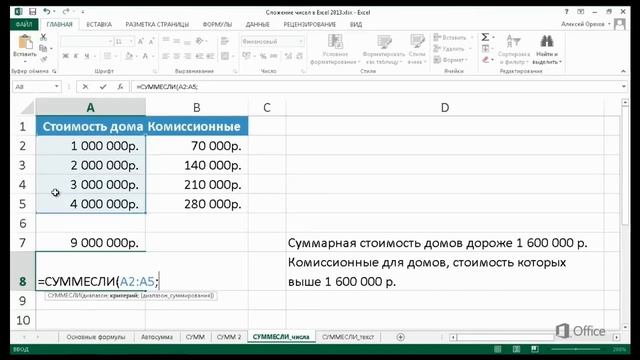Open Find and Select (Найти и выделить)
The height and width of the screenshot is (360, 640).
547,49
